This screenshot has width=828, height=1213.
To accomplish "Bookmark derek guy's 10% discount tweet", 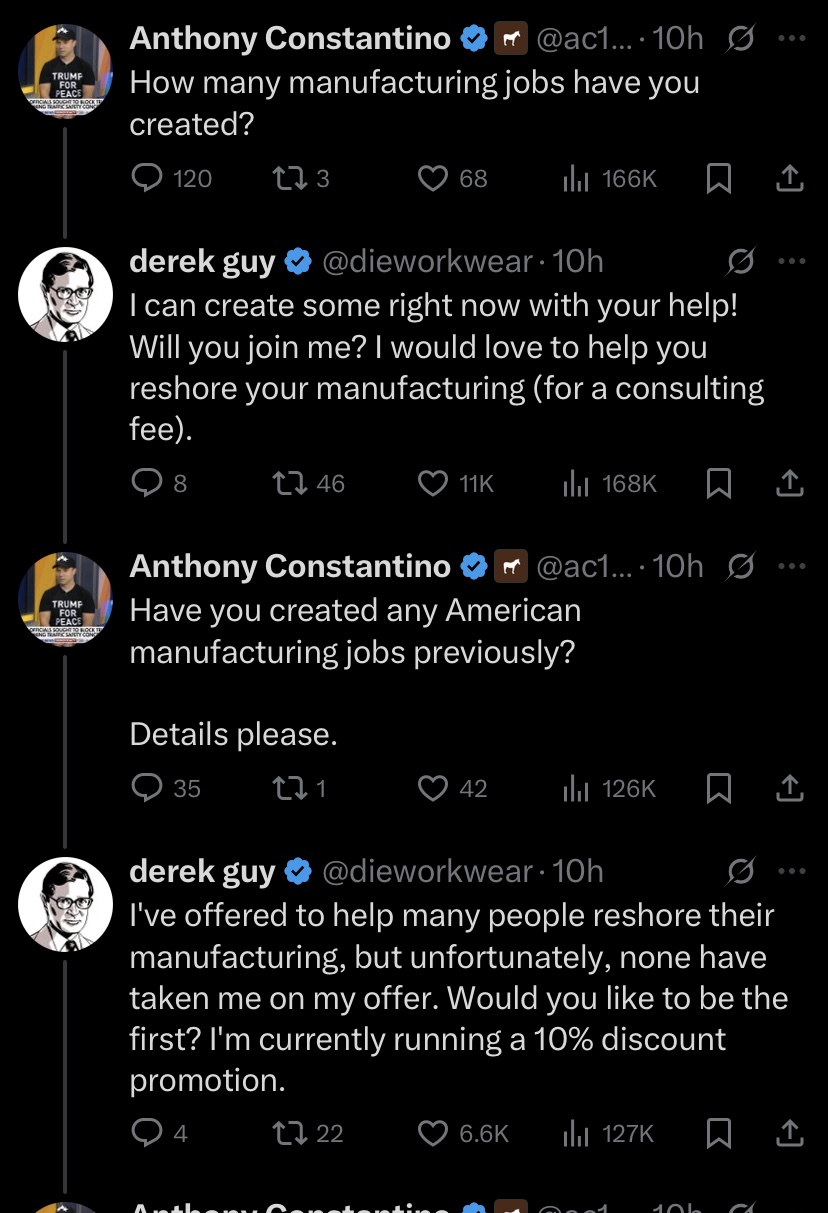I will click(x=718, y=1133).
